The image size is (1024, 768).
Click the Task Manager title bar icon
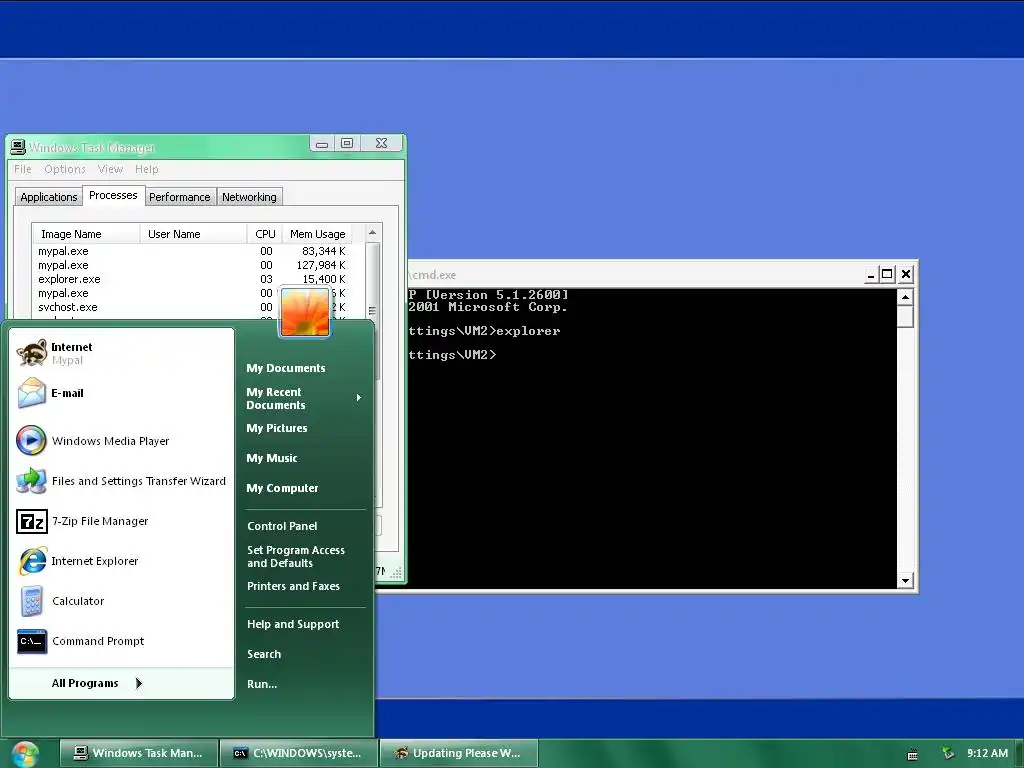click(x=18, y=147)
